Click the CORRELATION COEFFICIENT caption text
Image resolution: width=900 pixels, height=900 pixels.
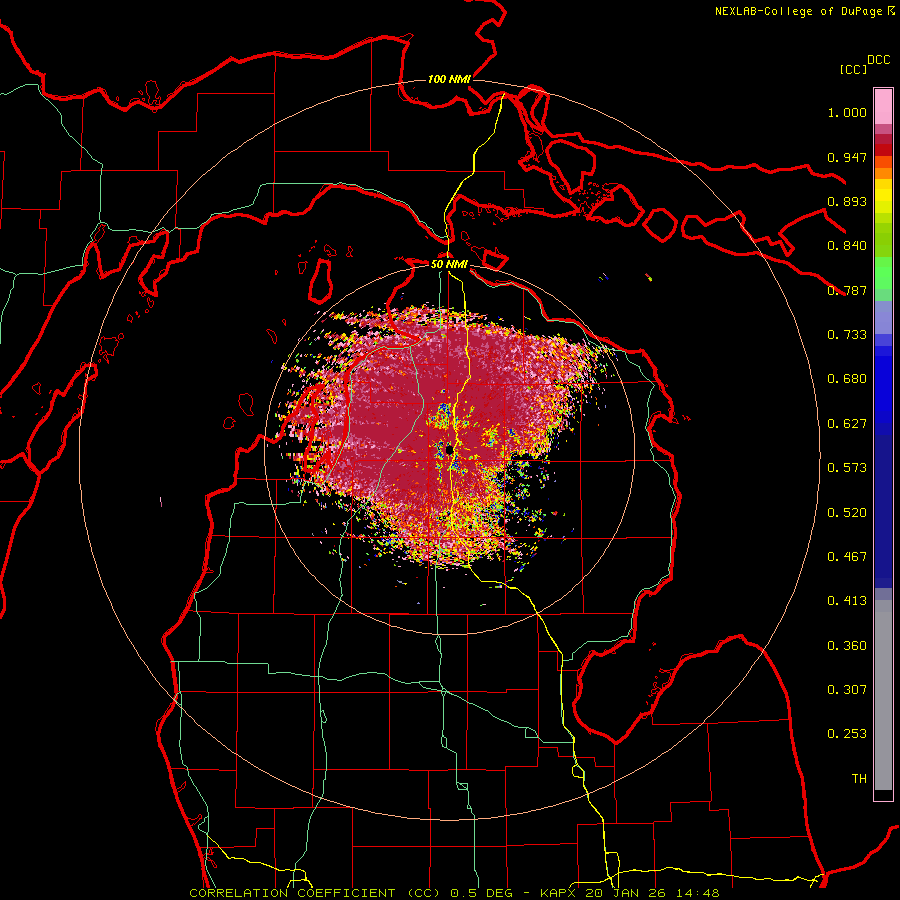pos(293,893)
